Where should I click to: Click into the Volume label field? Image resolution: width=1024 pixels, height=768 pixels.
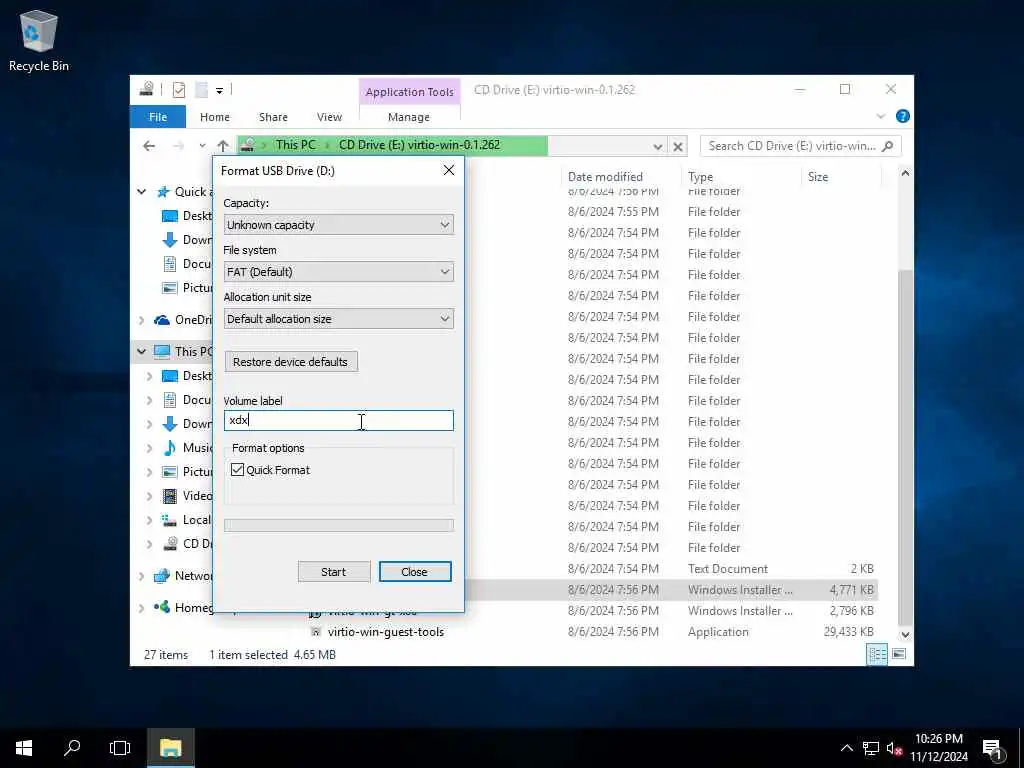point(338,421)
